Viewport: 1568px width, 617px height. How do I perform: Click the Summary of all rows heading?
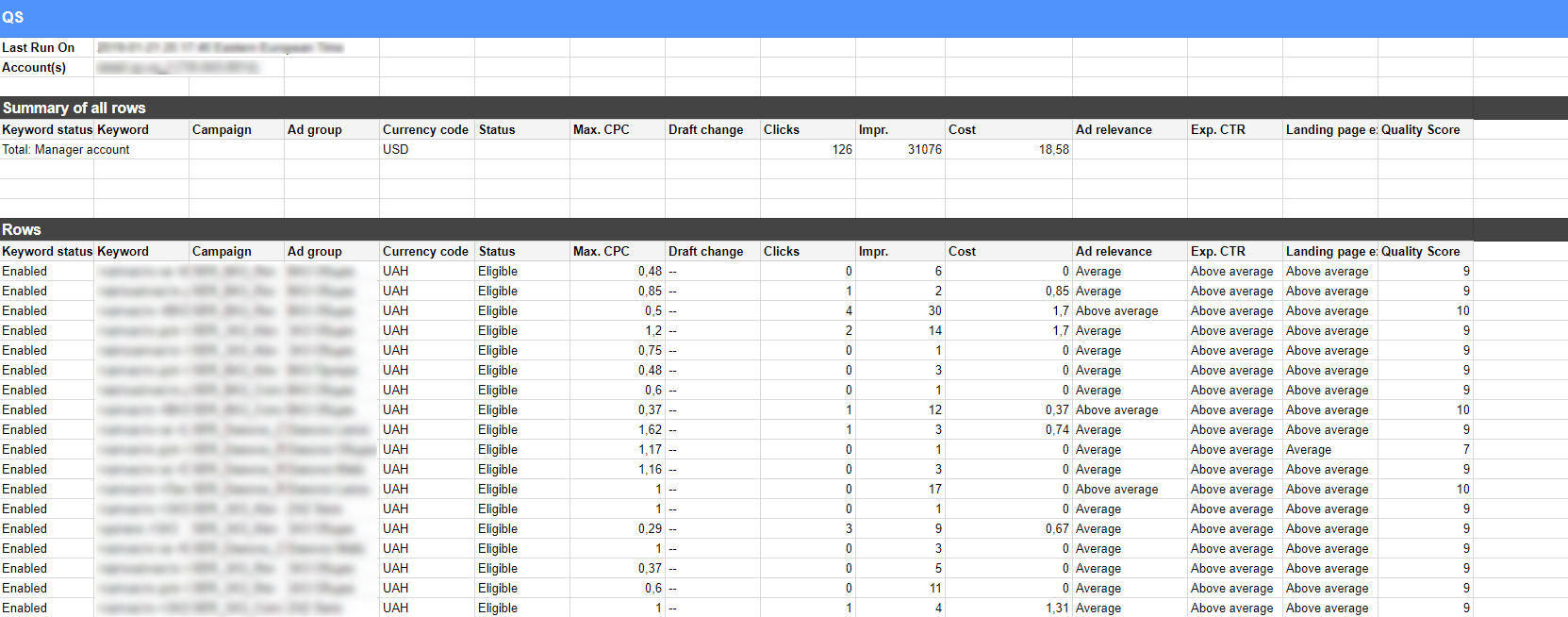click(x=74, y=108)
